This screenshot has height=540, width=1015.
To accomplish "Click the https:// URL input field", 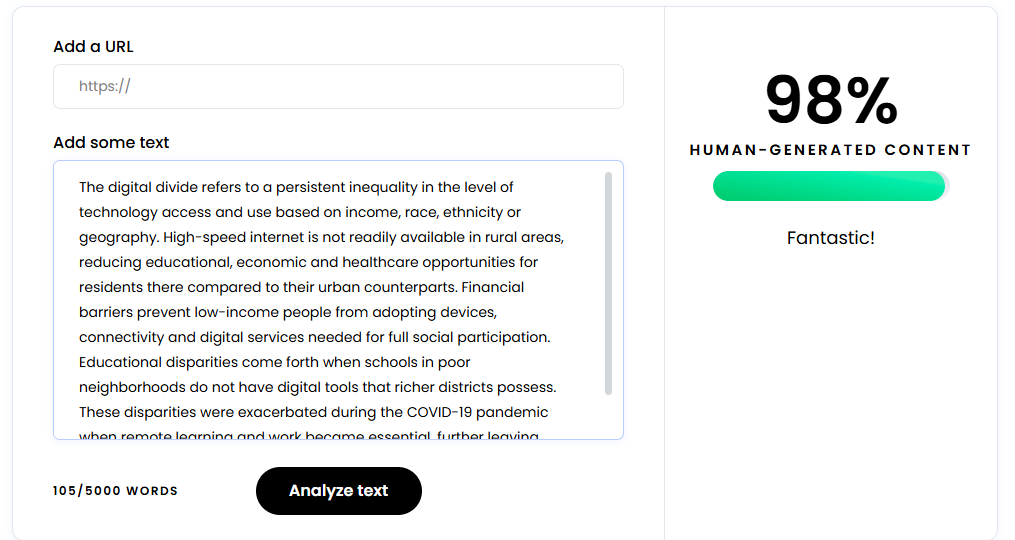I will coord(338,87).
